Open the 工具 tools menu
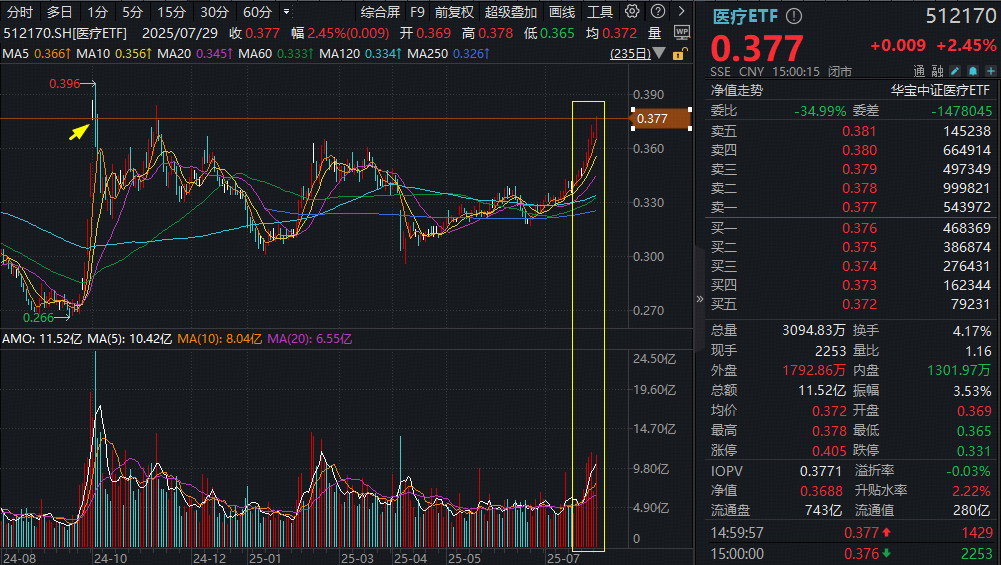 pos(600,12)
